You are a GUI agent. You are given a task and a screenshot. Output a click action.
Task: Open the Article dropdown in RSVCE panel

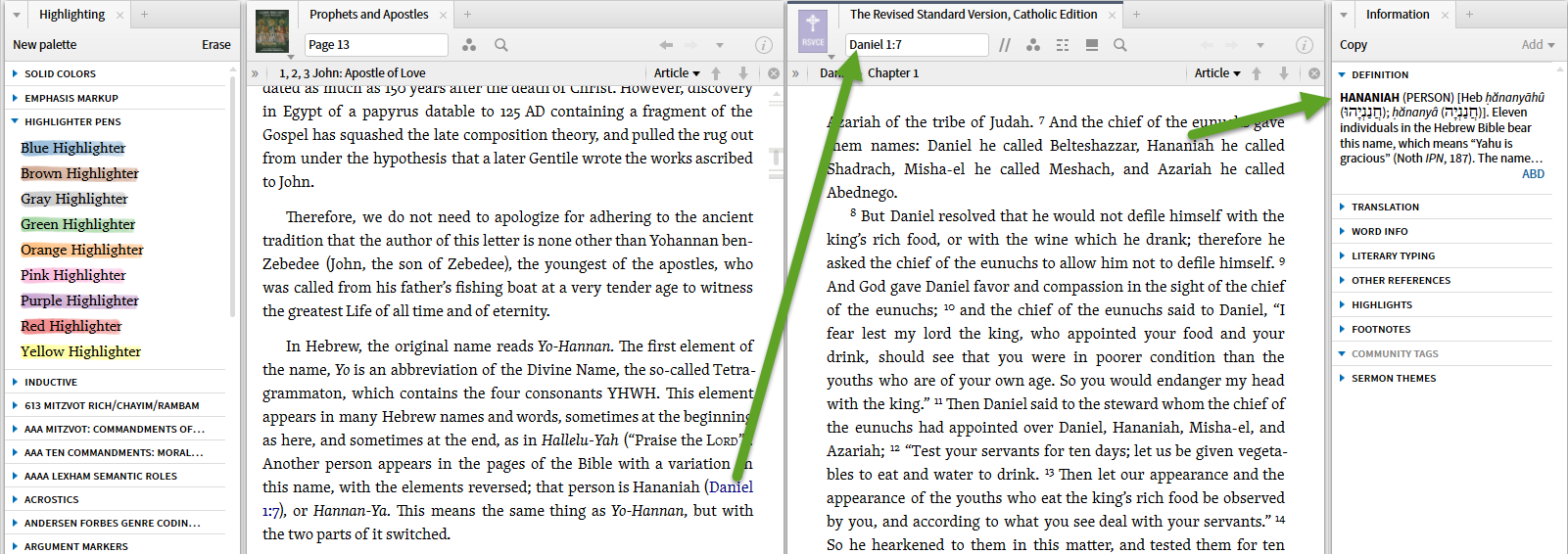coord(1217,73)
